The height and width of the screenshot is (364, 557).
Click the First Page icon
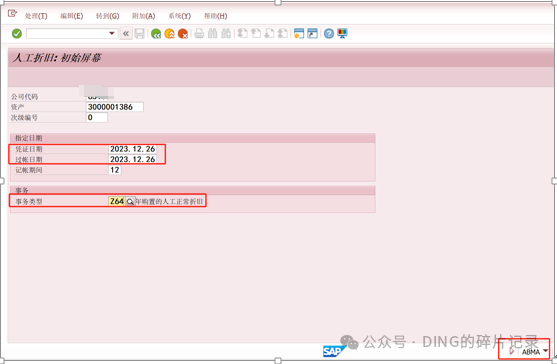coord(242,34)
